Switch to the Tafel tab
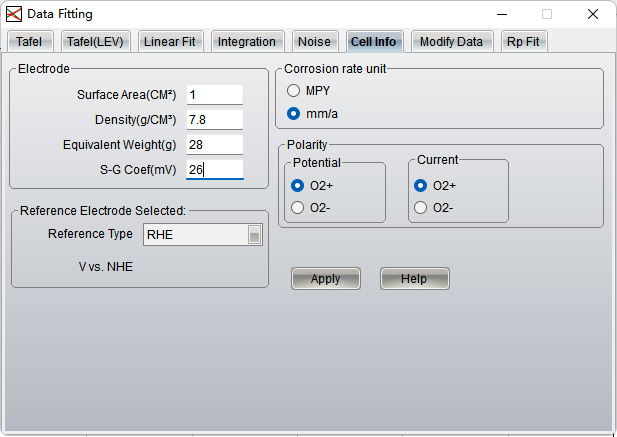The image size is (617, 437). tap(29, 41)
